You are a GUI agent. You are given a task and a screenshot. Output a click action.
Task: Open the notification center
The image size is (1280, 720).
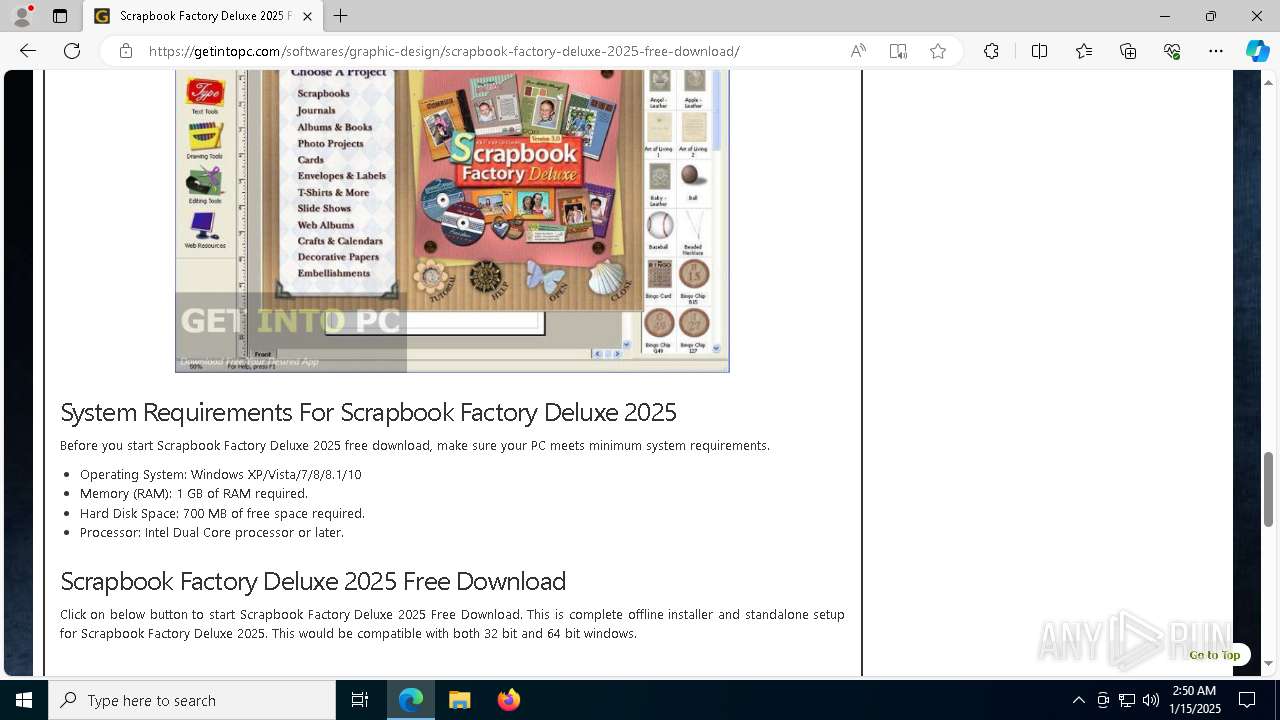click(x=1247, y=700)
